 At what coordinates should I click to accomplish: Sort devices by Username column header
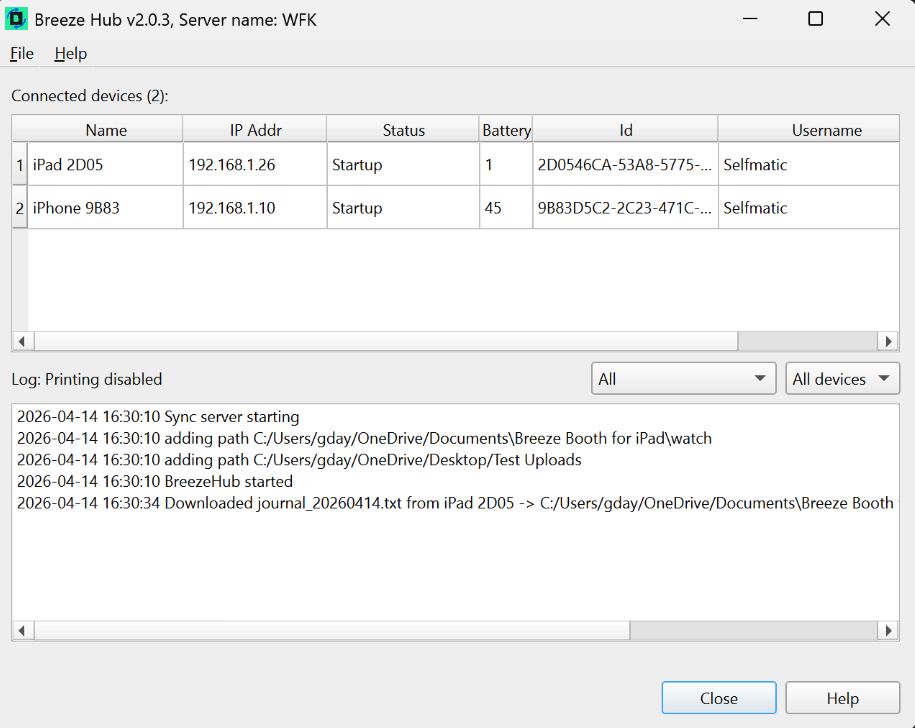809,130
